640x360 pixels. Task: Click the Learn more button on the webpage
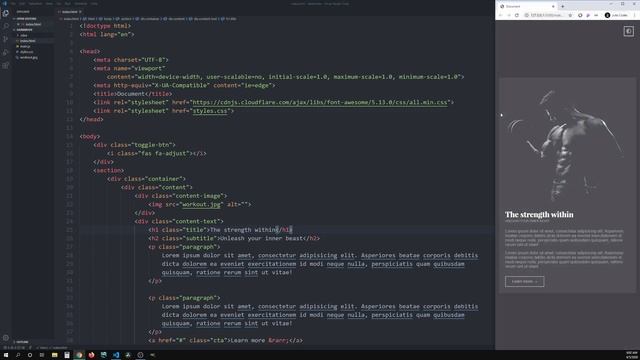coord(524,282)
